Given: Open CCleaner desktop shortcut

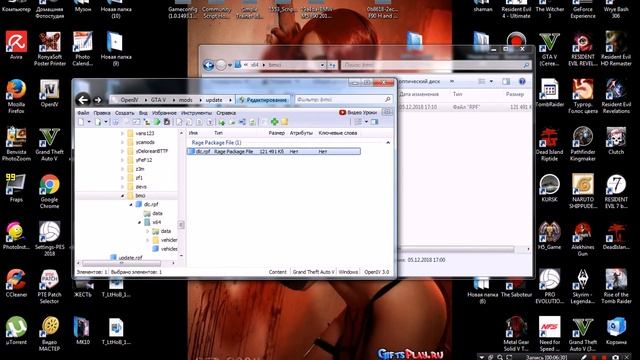Looking at the screenshot, I should [x=16, y=283].
